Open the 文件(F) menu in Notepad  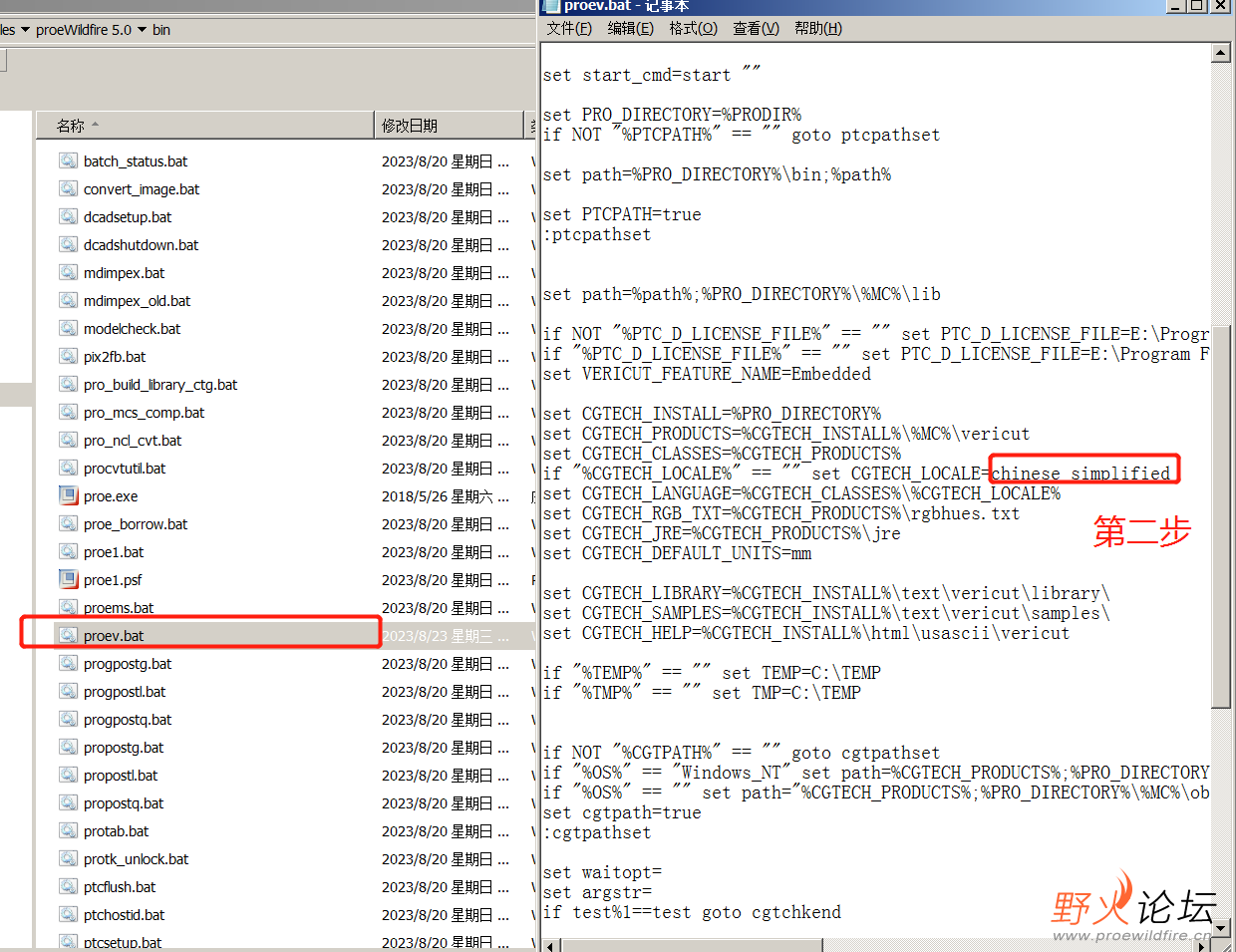point(569,28)
